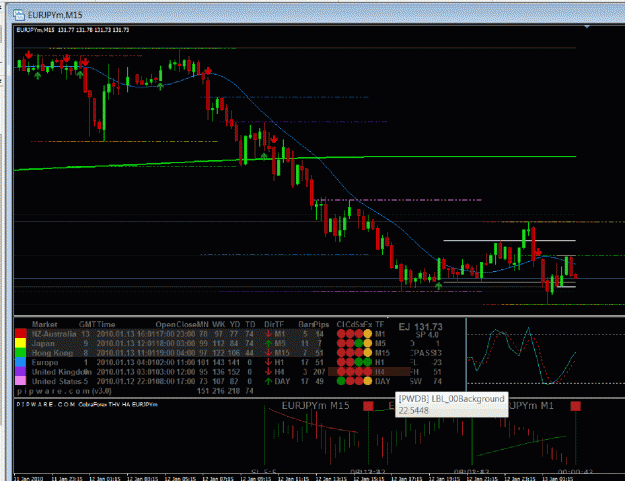Click the green signal dot in the DAY row
625x481 pixels.
341,381
